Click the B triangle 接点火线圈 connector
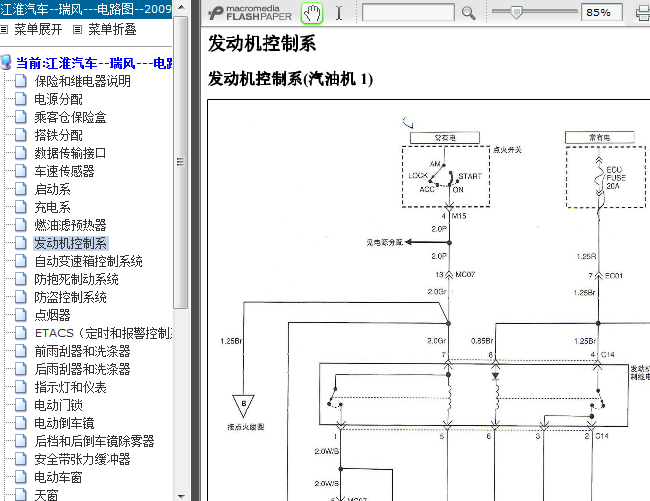This screenshot has height=501, width=650. point(243,406)
